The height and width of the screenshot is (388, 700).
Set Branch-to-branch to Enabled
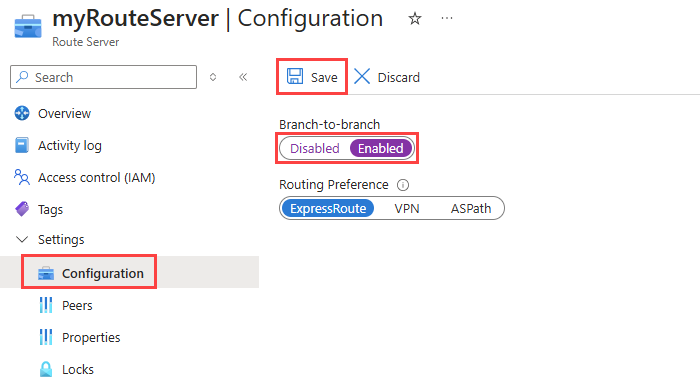click(x=380, y=148)
